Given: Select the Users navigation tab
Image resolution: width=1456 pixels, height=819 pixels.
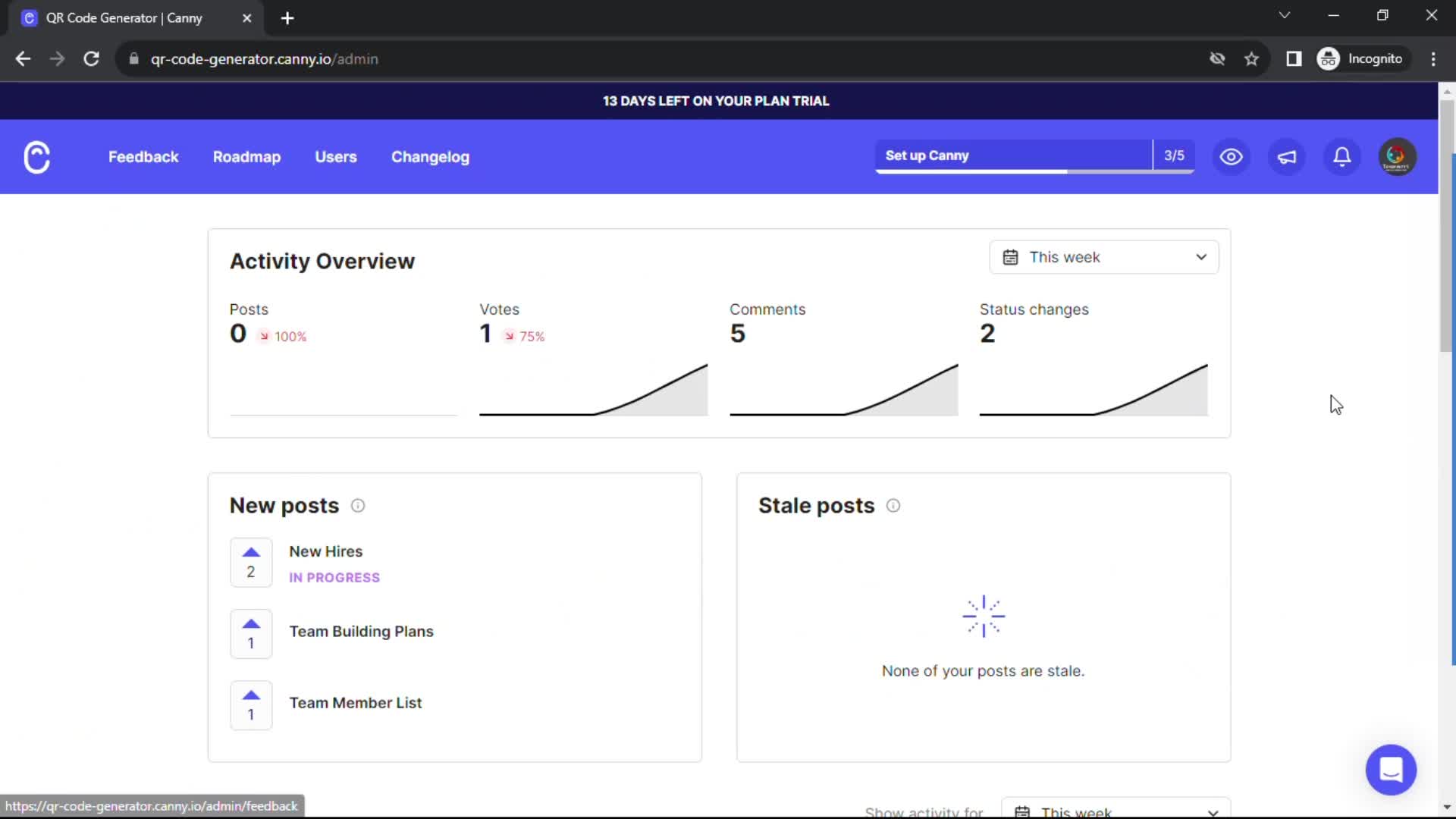Looking at the screenshot, I should [x=336, y=157].
